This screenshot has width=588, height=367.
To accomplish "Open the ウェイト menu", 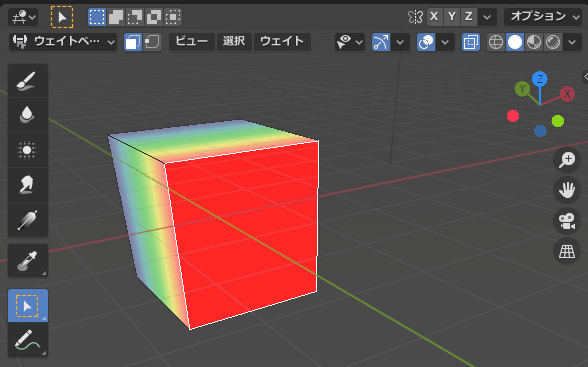I will pos(282,42).
